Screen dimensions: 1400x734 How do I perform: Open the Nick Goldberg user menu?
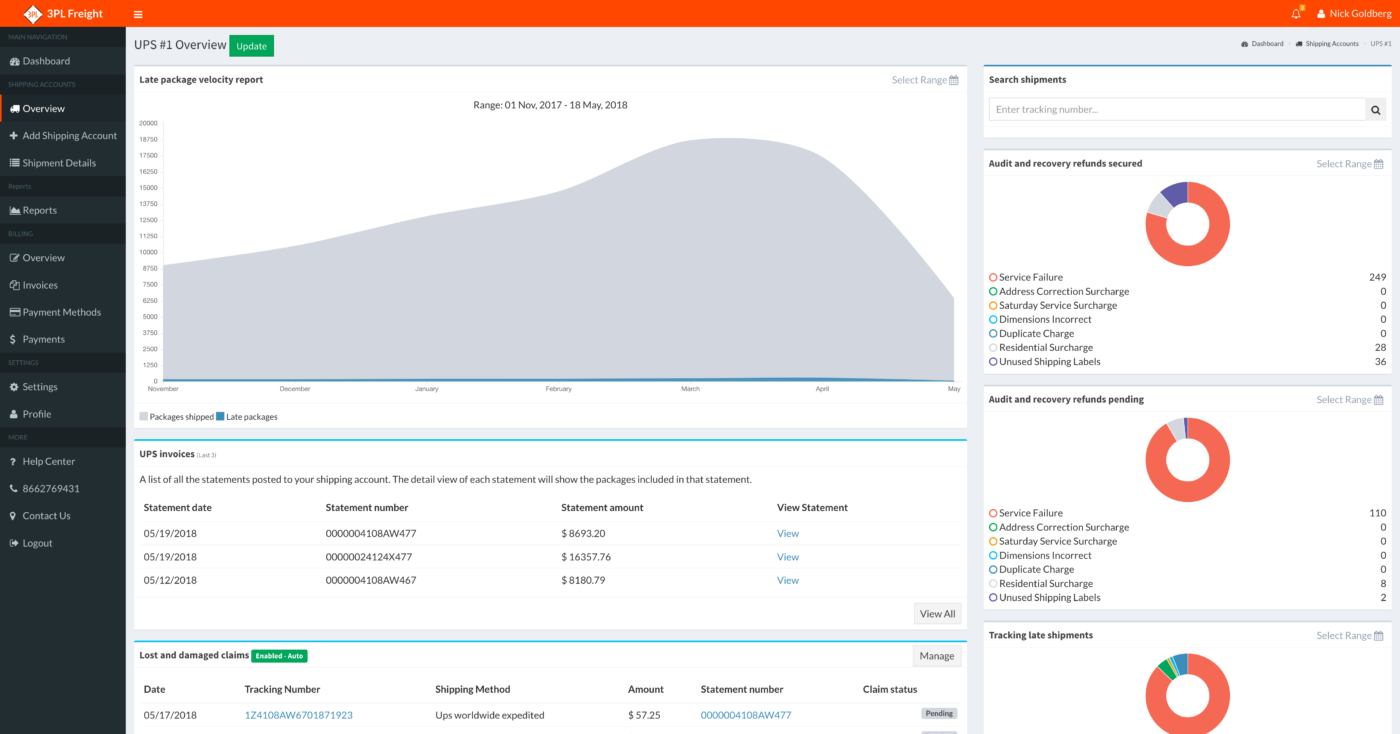tap(1354, 14)
